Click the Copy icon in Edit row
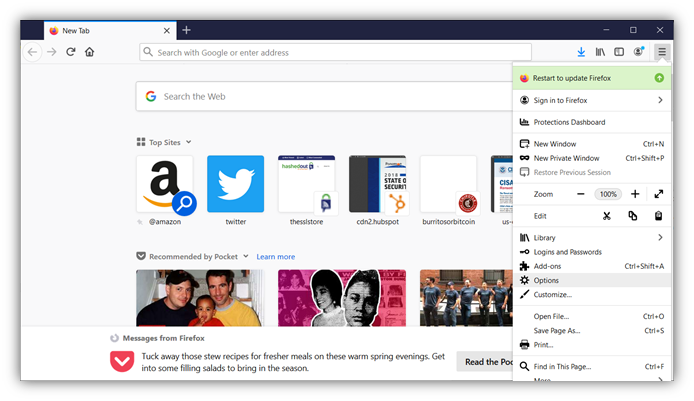Viewport: 694px width, 401px height. 632,216
